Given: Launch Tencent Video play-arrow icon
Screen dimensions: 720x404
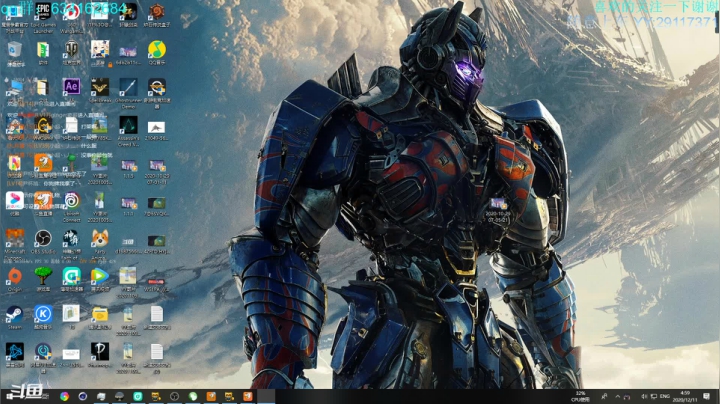Looking at the screenshot, I should click(x=100, y=276).
